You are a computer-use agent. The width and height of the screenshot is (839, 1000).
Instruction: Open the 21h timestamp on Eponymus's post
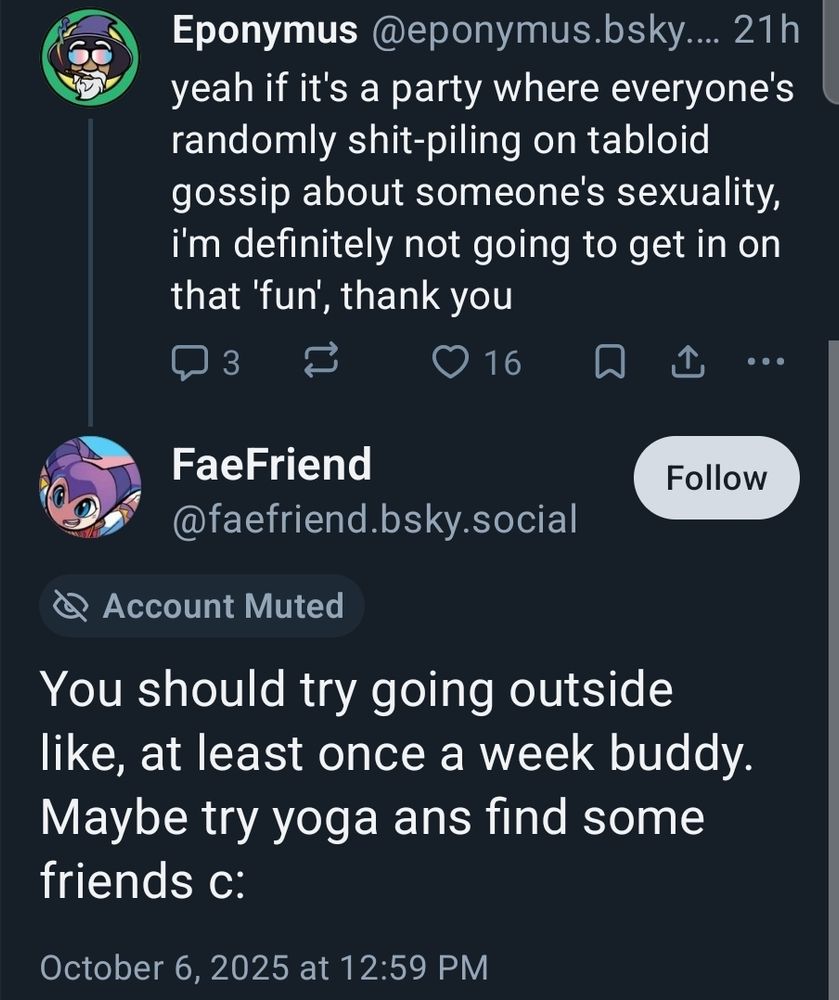click(x=766, y=31)
